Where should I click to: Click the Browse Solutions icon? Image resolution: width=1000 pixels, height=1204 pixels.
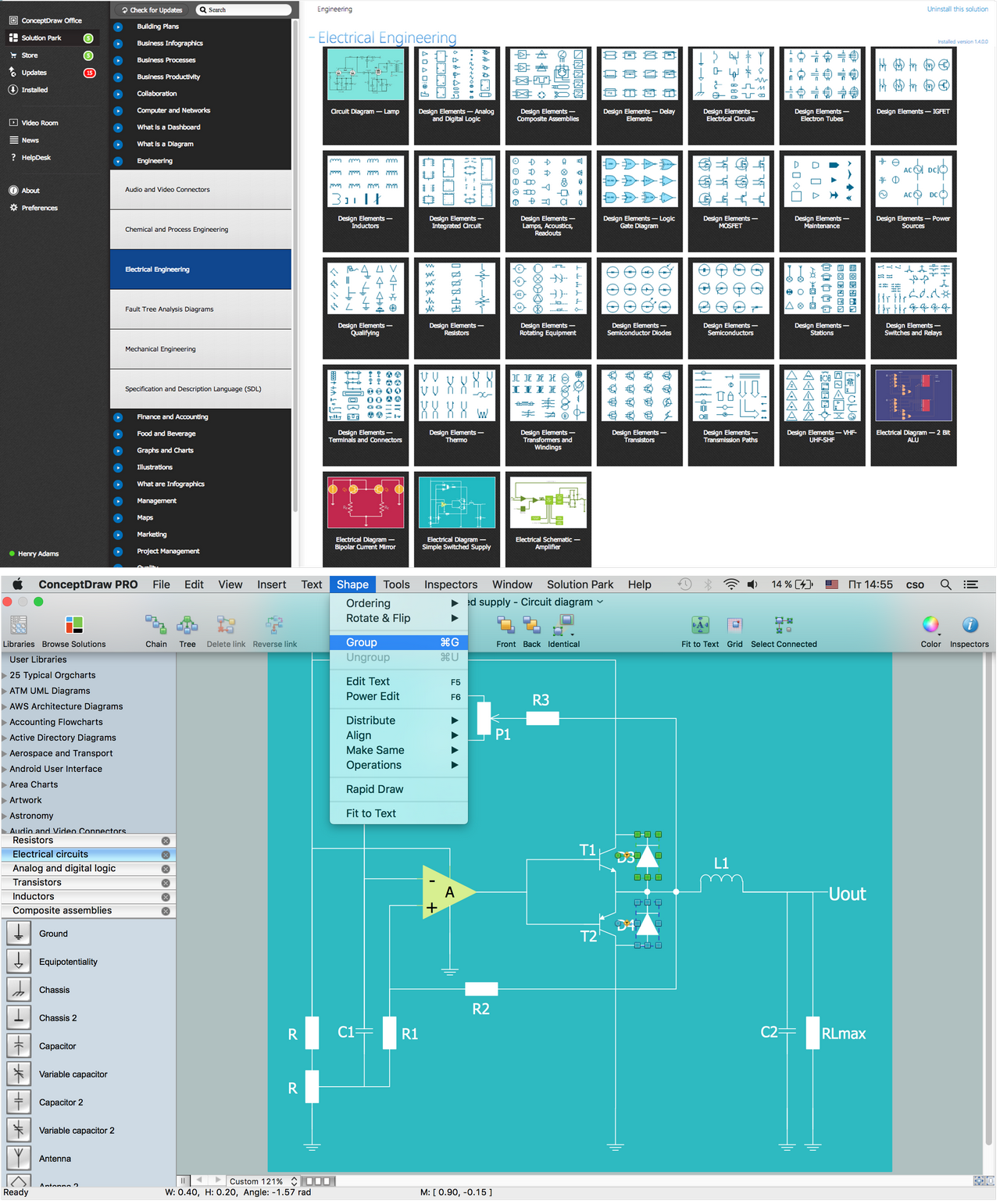point(73,625)
